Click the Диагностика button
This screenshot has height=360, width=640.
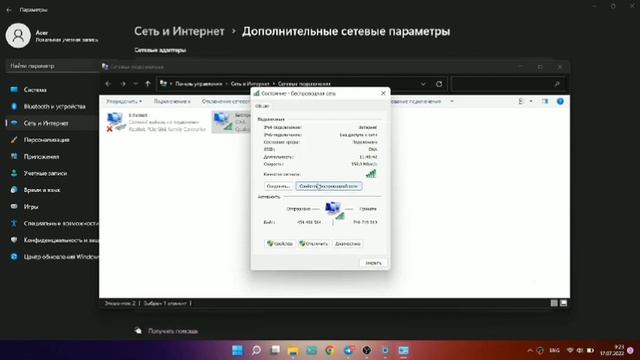(347, 244)
